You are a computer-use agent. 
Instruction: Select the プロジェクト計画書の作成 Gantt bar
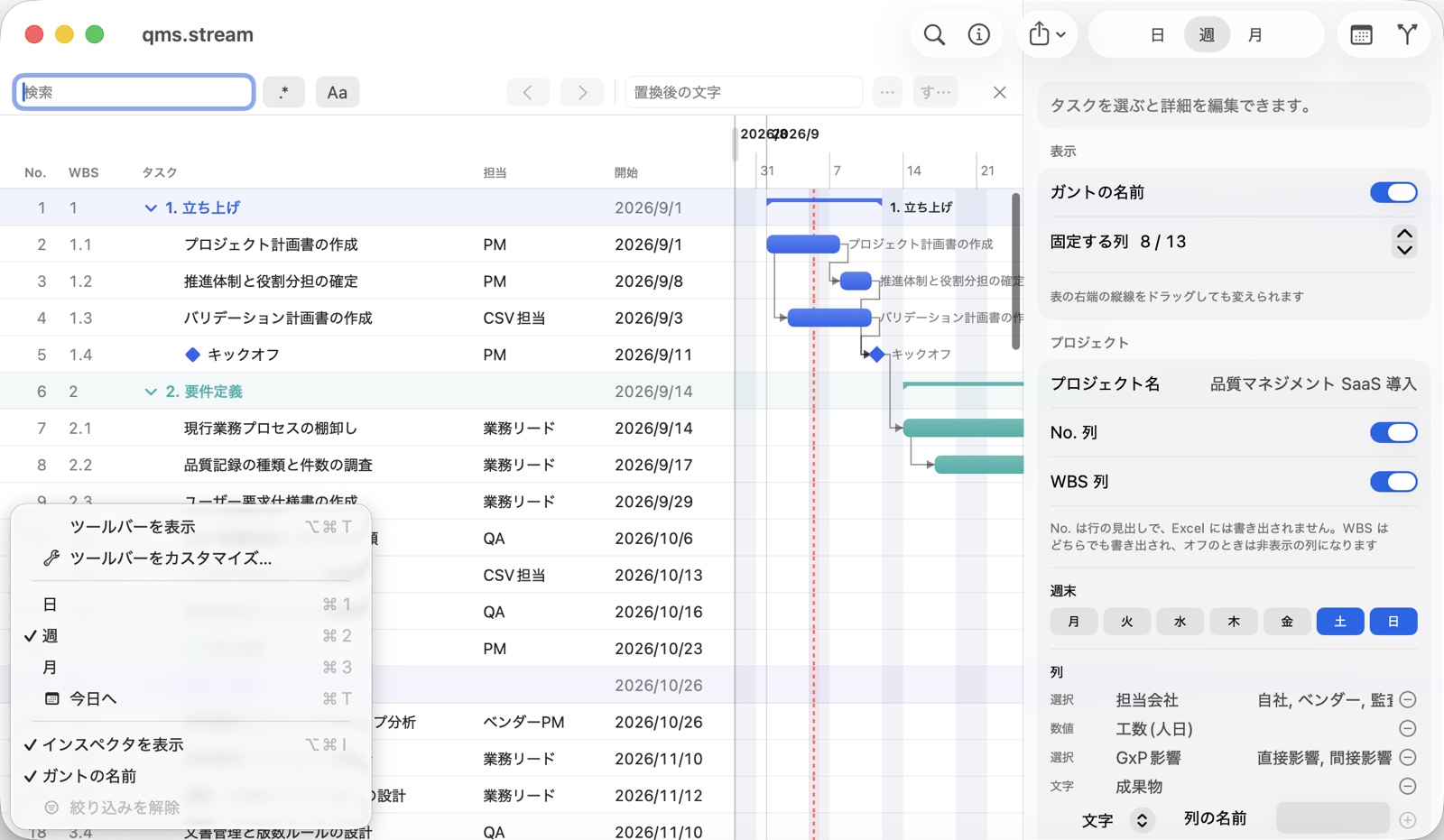[x=803, y=244]
